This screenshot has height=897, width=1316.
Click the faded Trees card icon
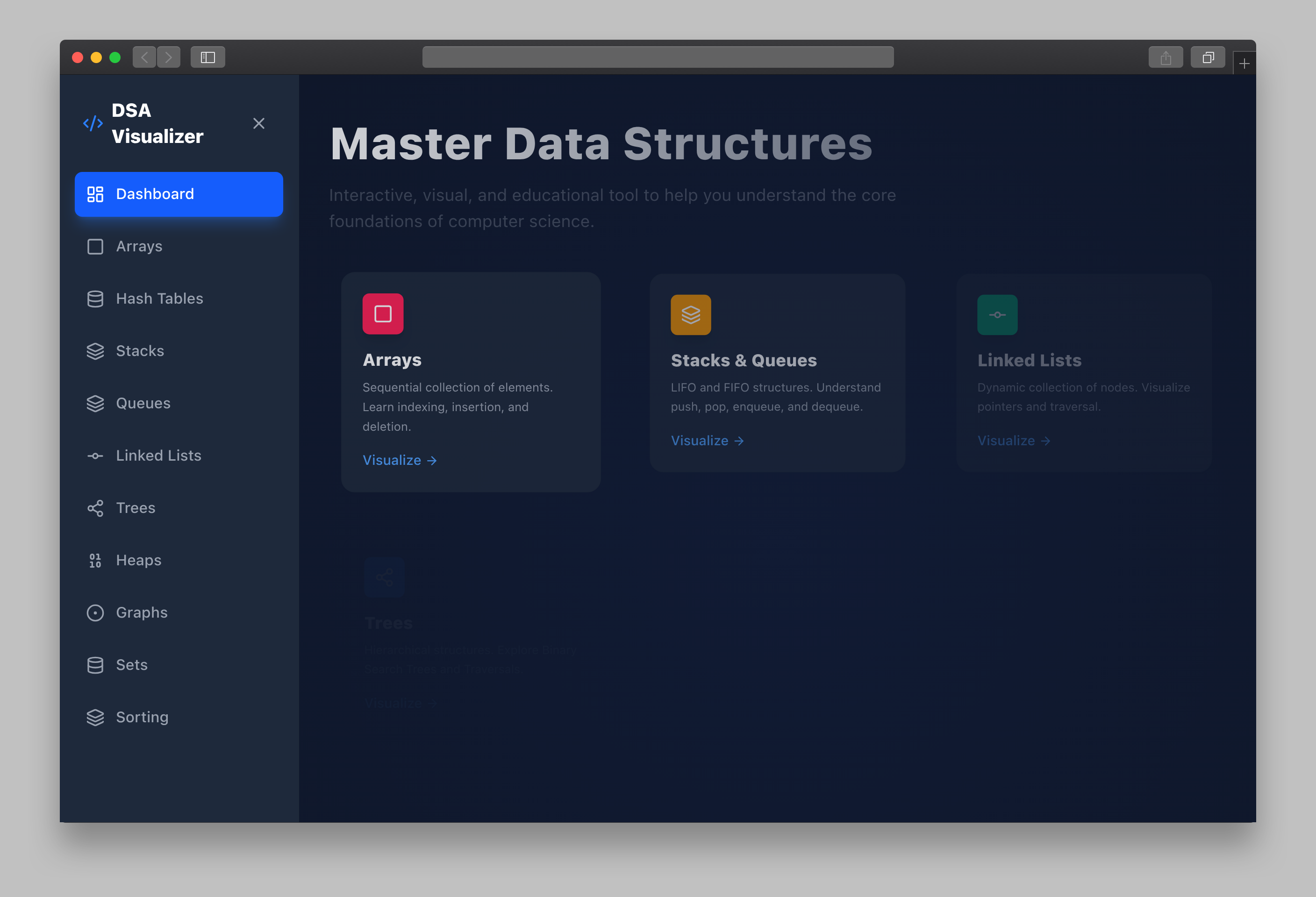(x=384, y=577)
